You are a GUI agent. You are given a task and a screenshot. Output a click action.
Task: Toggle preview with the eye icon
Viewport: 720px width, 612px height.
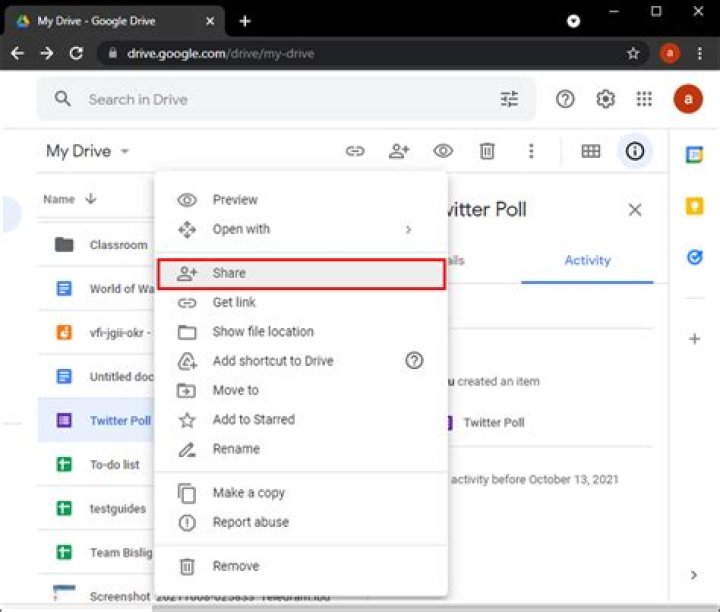[443, 151]
